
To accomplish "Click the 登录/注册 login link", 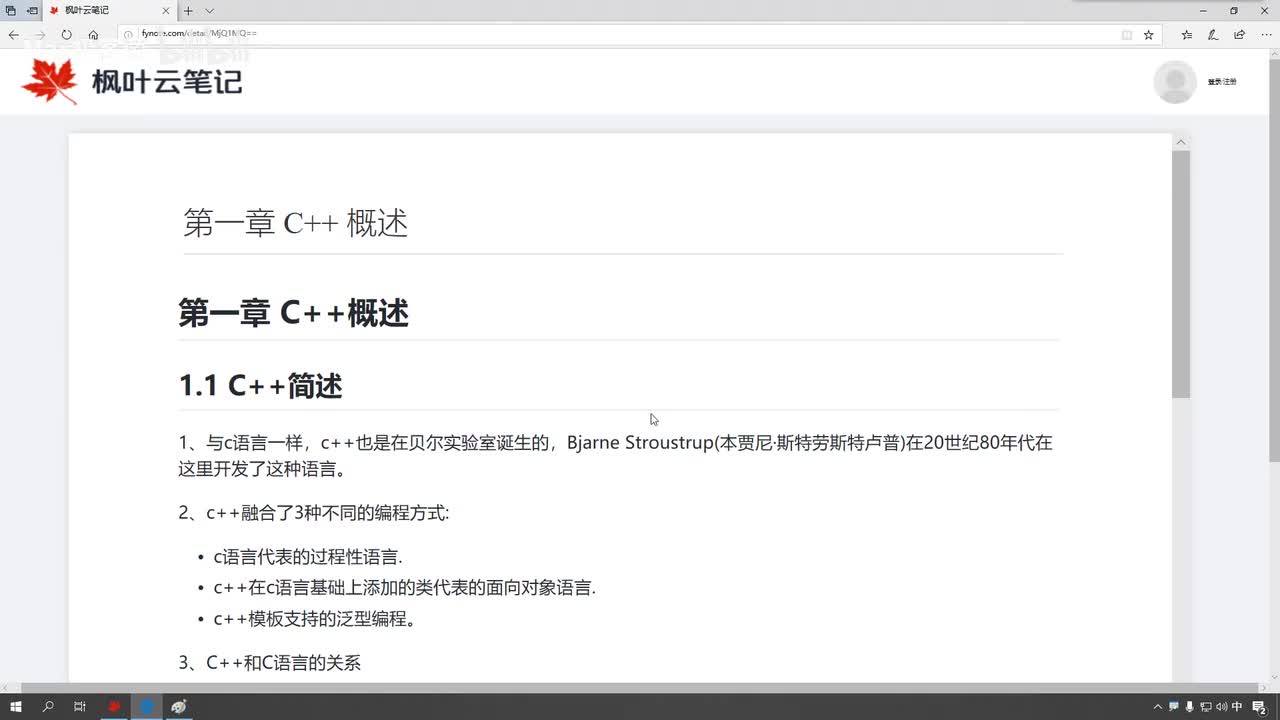I will pyautogui.click(x=1222, y=82).
